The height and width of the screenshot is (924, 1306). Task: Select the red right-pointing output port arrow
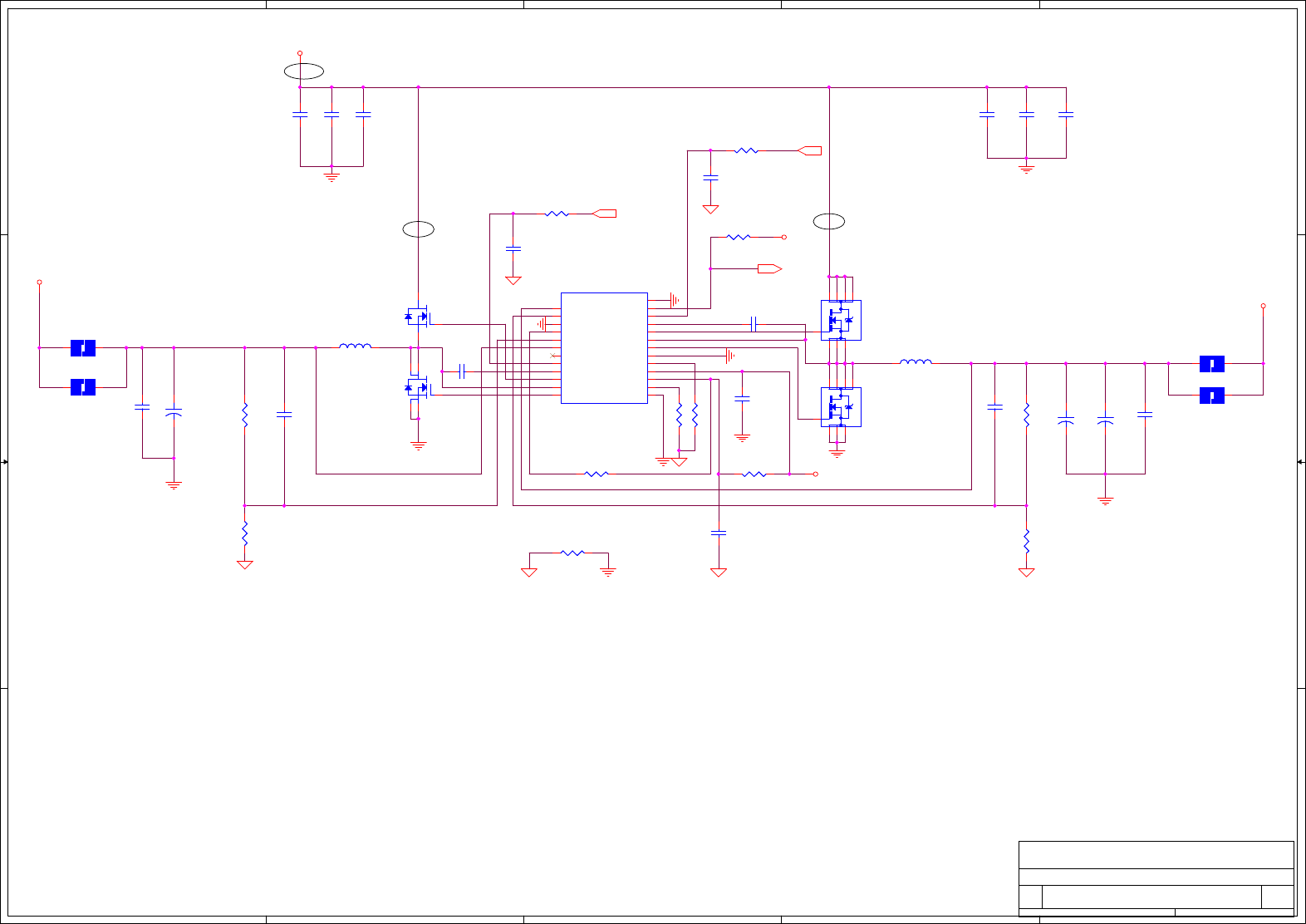(769, 269)
